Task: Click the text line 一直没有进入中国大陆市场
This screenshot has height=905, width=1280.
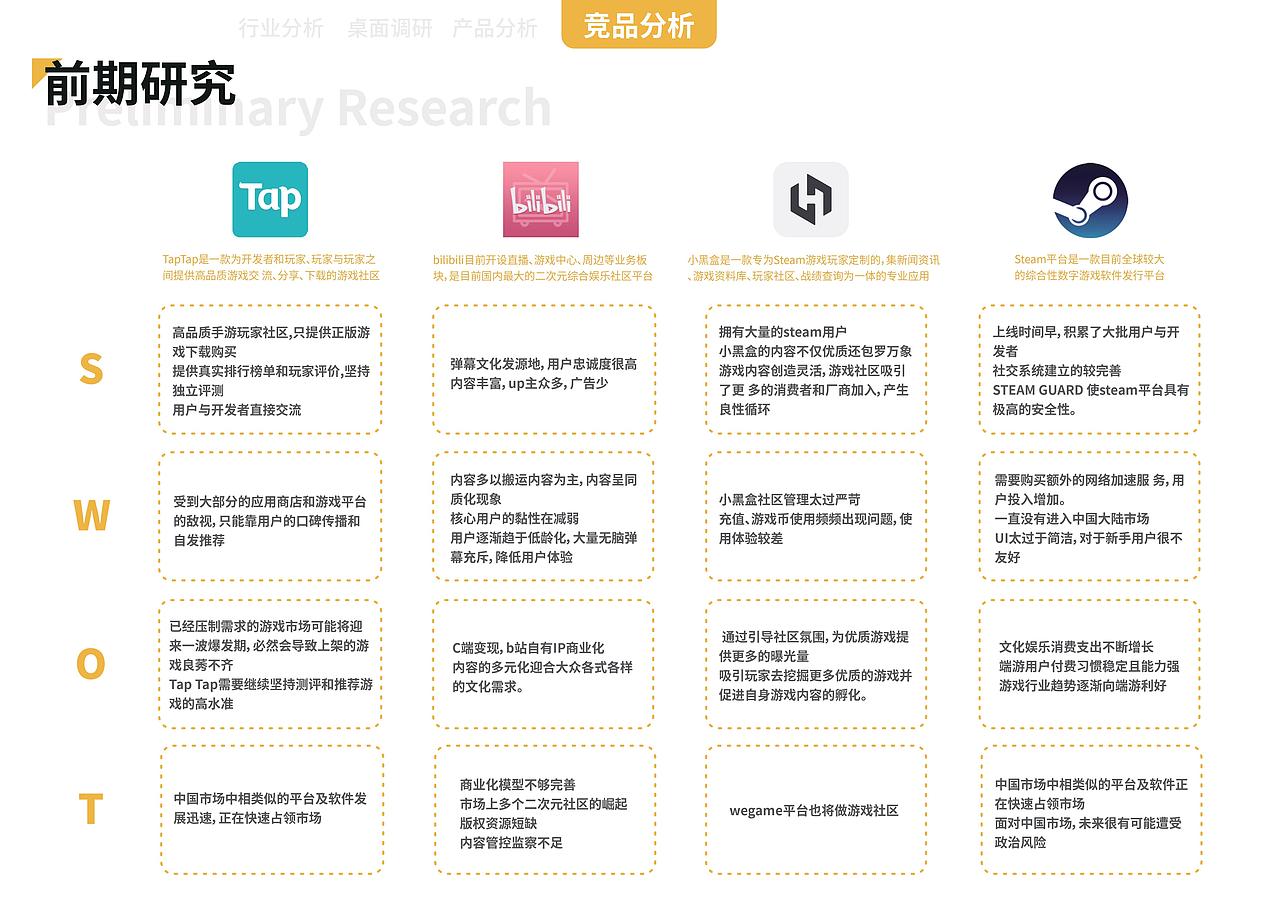Action: [1071, 518]
